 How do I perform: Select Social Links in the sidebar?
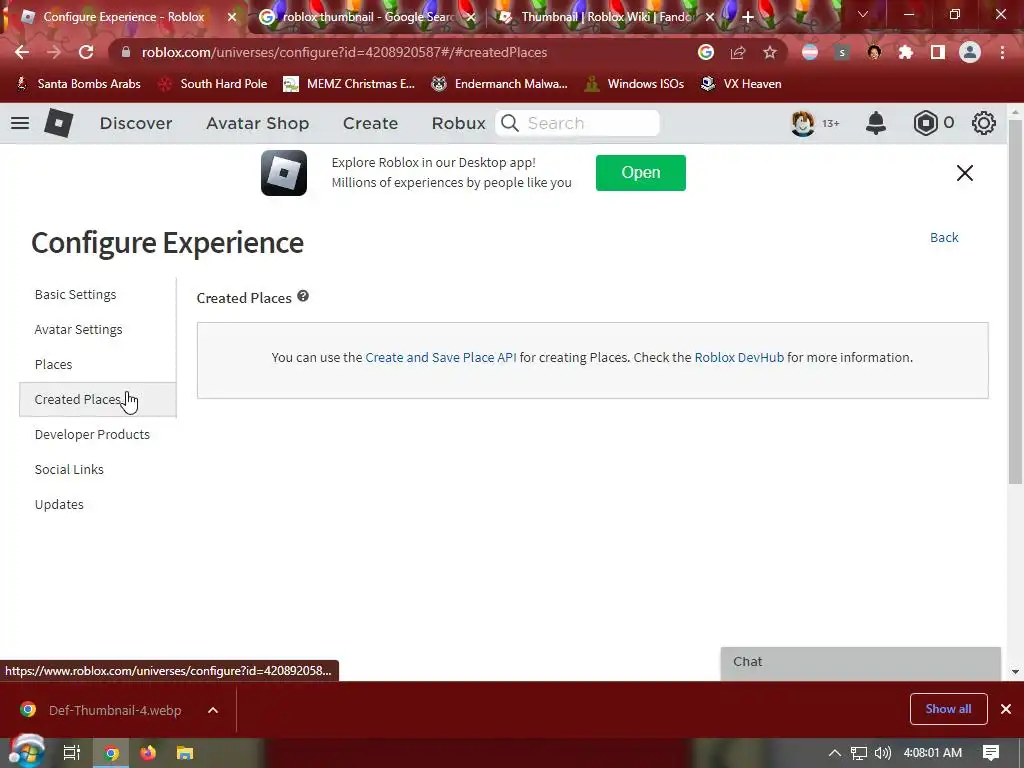(69, 470)
